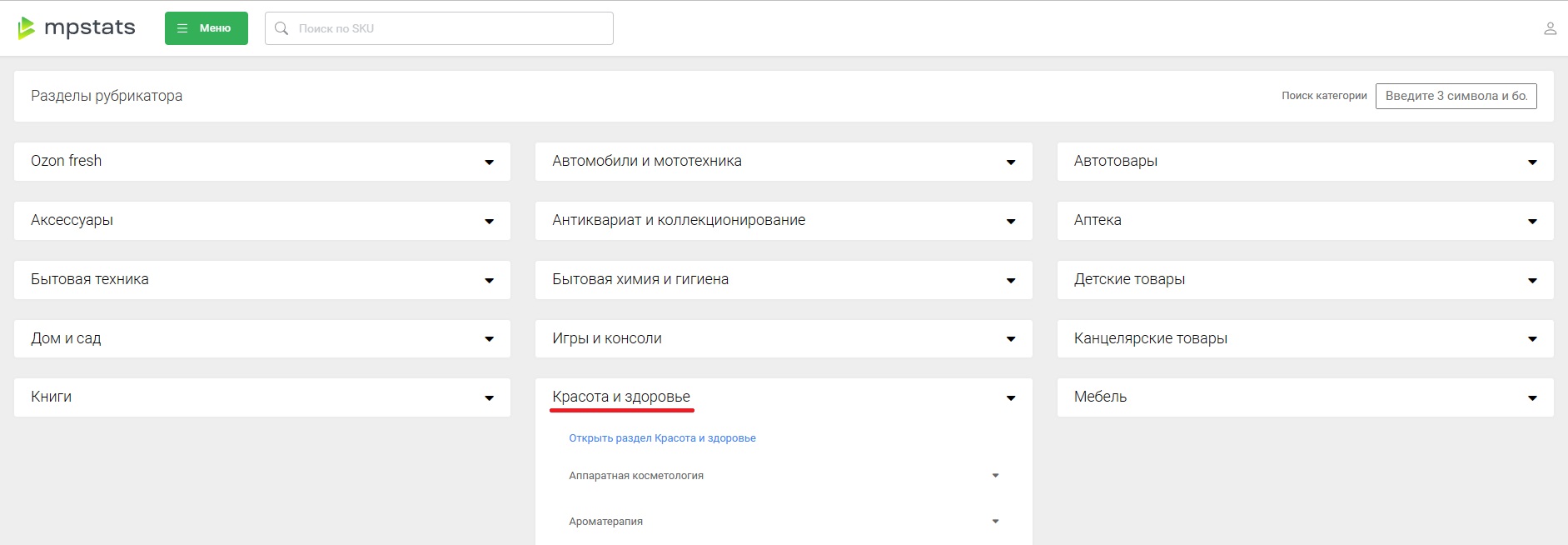Focus the Поиск по SKU field
The image size is (1568, 545).
click(x=450, y=28)
